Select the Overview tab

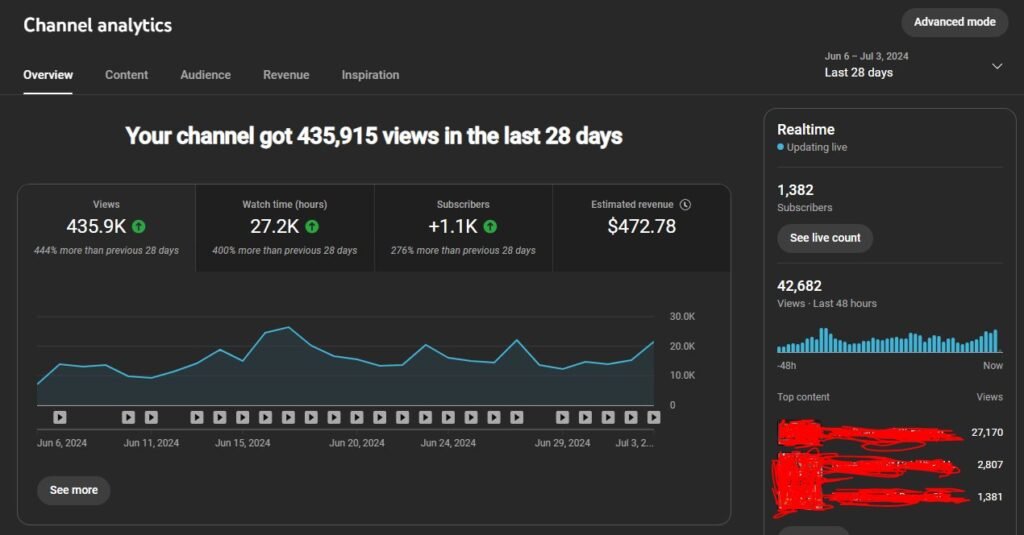pyautogui.click(x=48, y=75)
